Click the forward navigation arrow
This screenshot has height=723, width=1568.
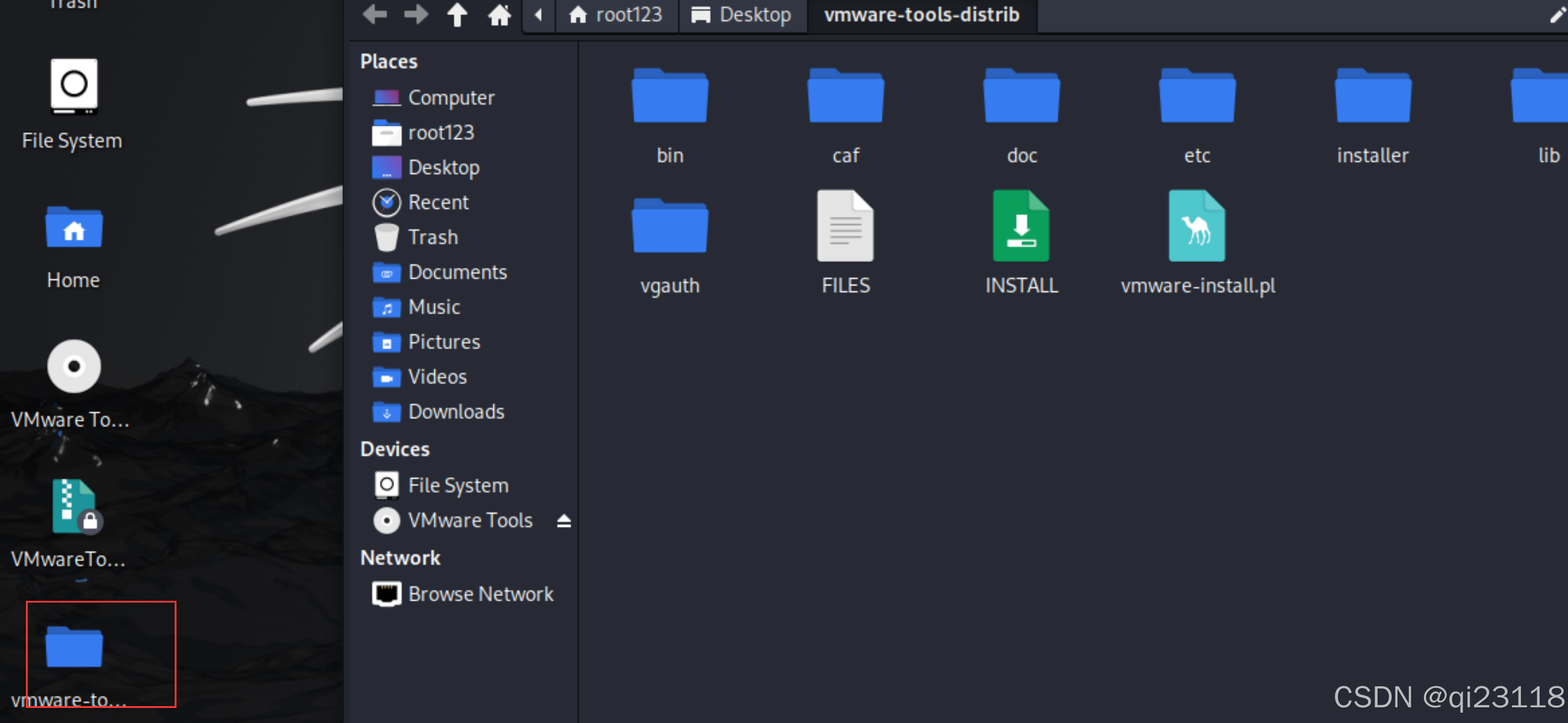(416, 14)
